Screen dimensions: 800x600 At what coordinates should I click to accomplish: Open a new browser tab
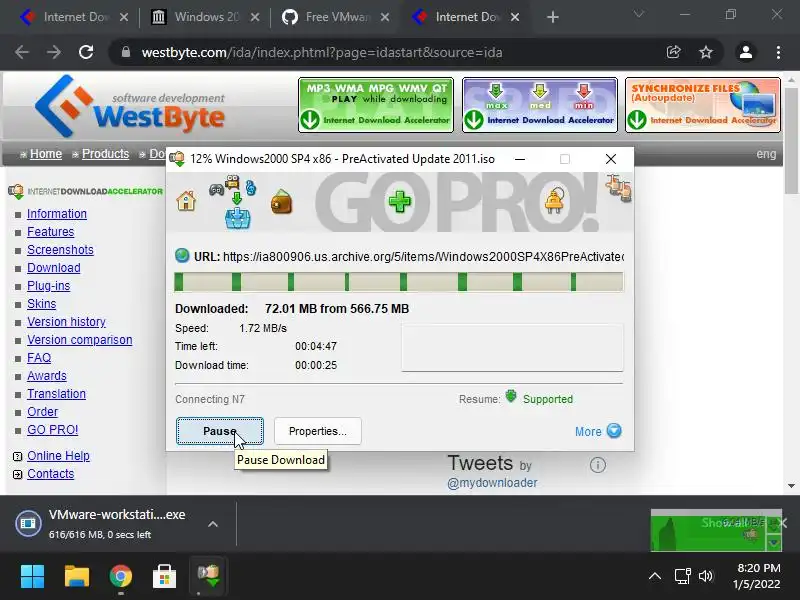click(553, 17)
